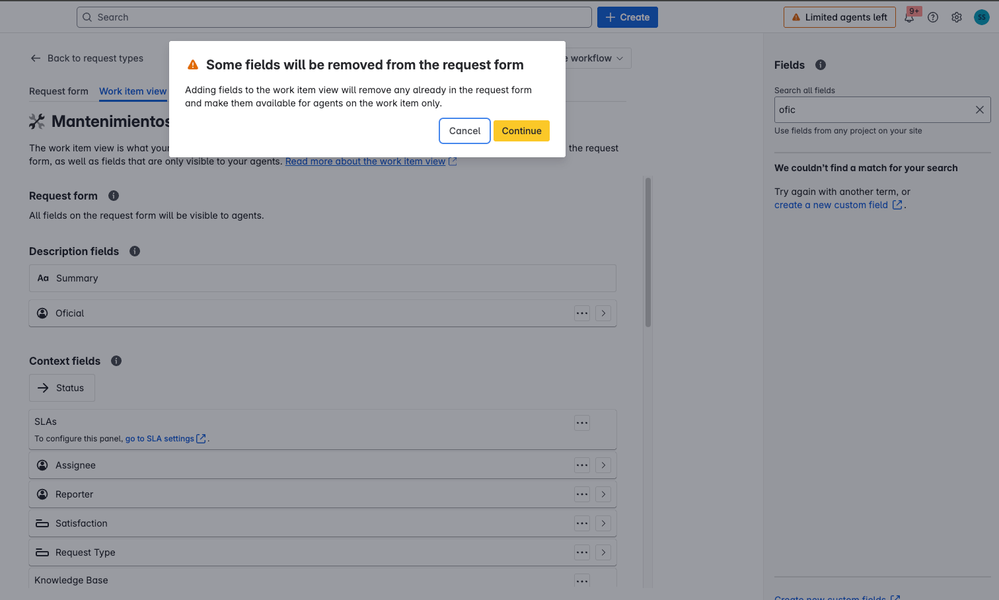The image size is (999, 600).
Task: Switch to the Request form tab
Action: (x=59, y=91)
